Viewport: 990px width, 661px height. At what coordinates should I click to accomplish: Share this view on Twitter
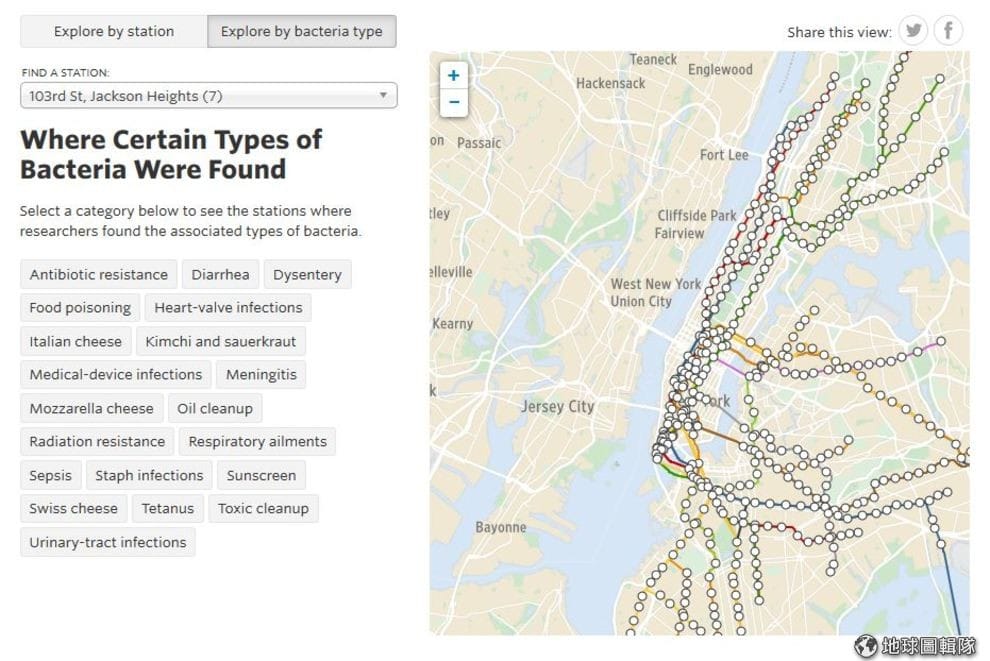pos(913,30)
